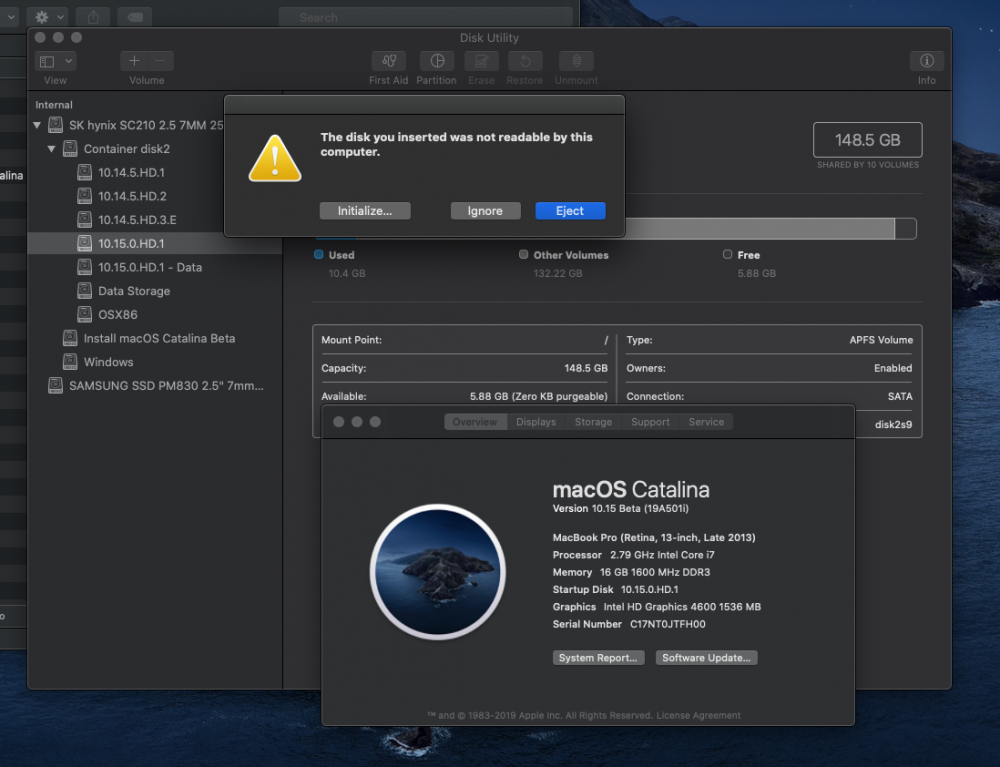This screenshot has height=767, width=1000.
Task: Click the add Volume plus button
Action: pos(134,61)
